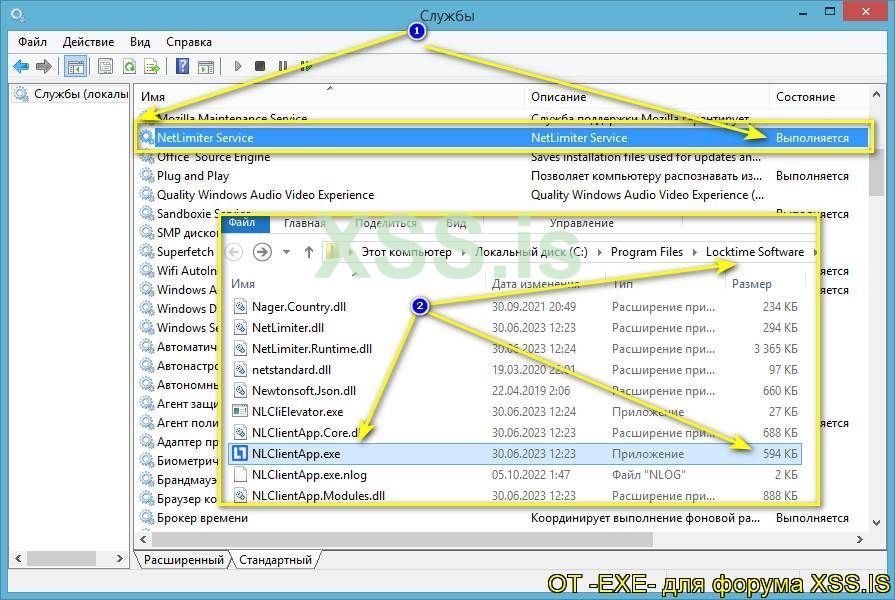895x600 pixels.
Task: Stop the service with the square icon
Action: tap(260, 66)
